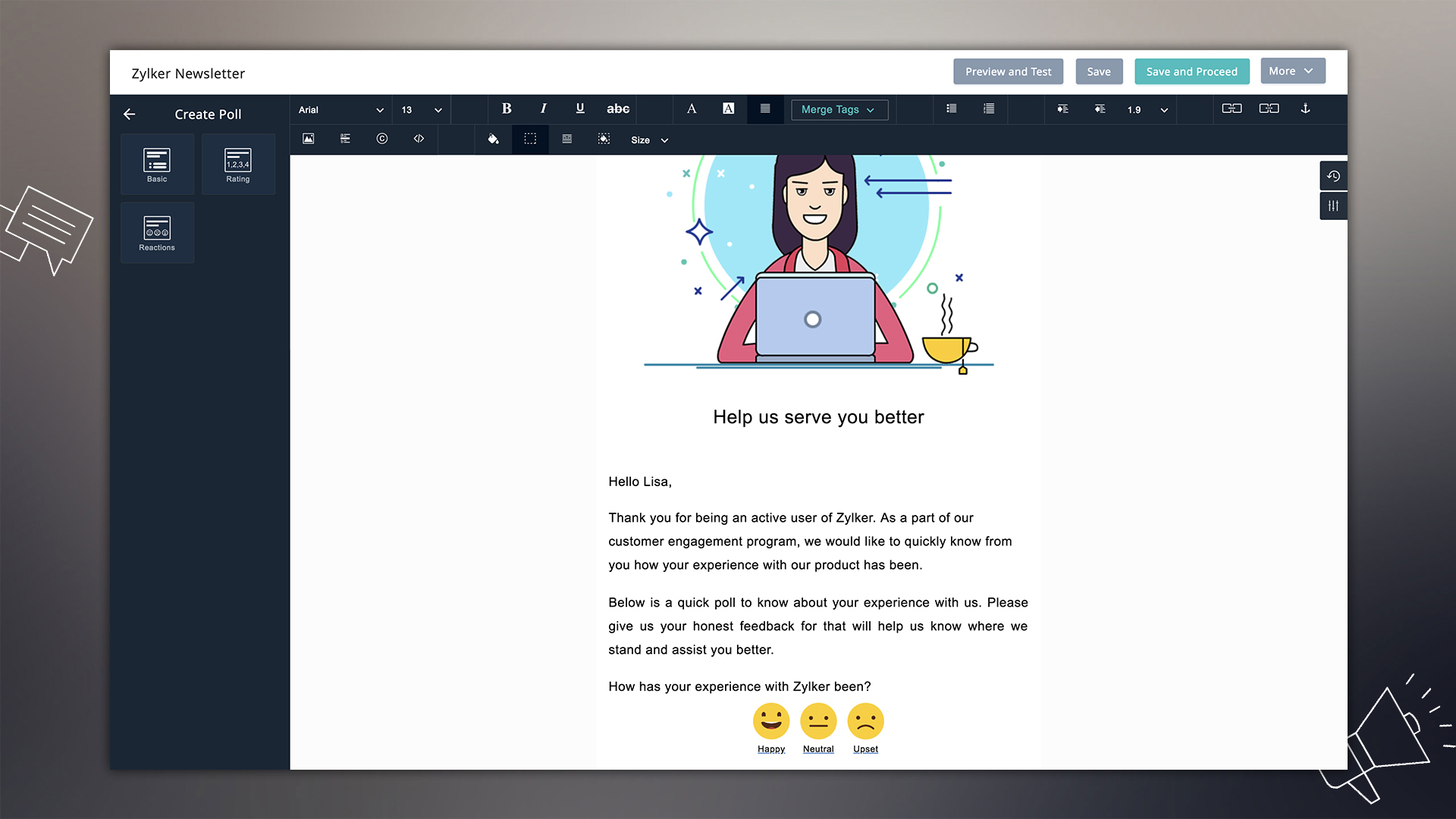Click the Insert Image icon
The height and width of the screenshot is (819, 1456).
[x=309, y=139]
